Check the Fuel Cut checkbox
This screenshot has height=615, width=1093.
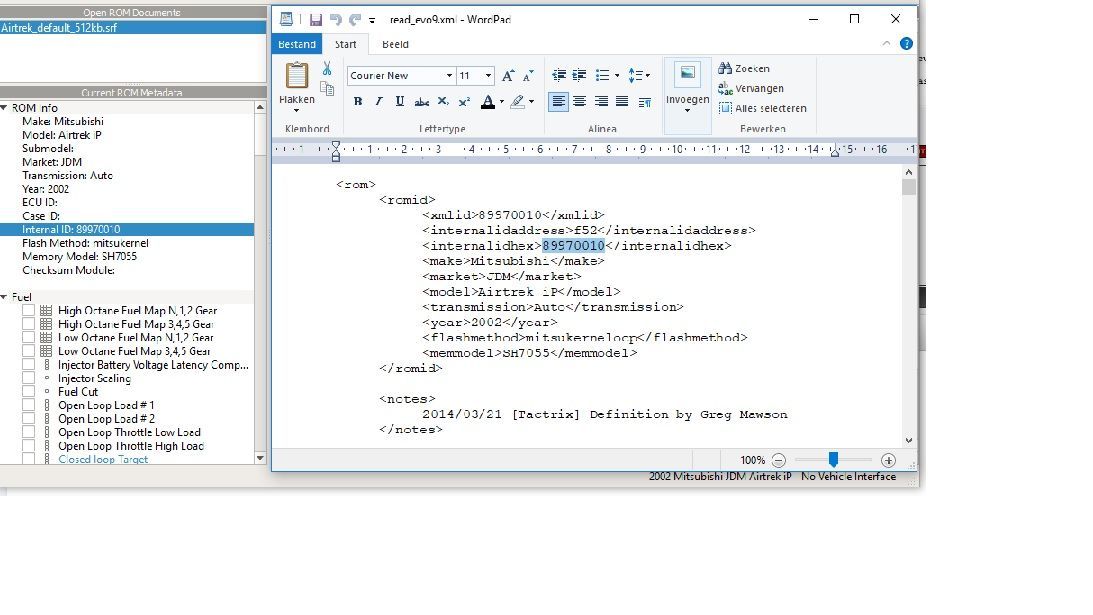(x=29, y=392)
